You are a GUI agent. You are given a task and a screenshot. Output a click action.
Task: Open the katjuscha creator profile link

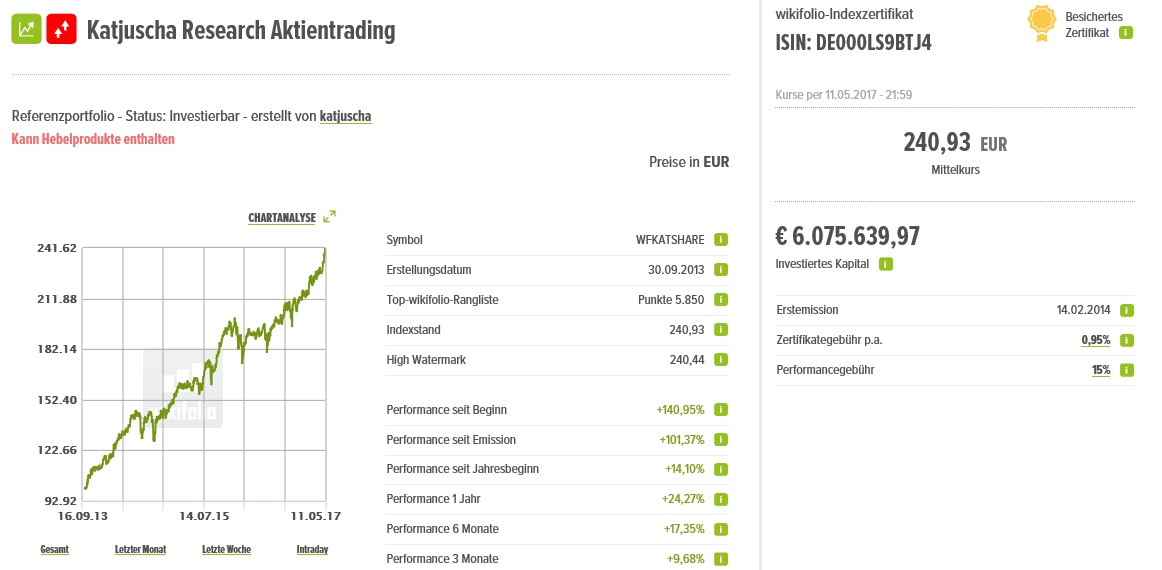[x=345, y=116]
